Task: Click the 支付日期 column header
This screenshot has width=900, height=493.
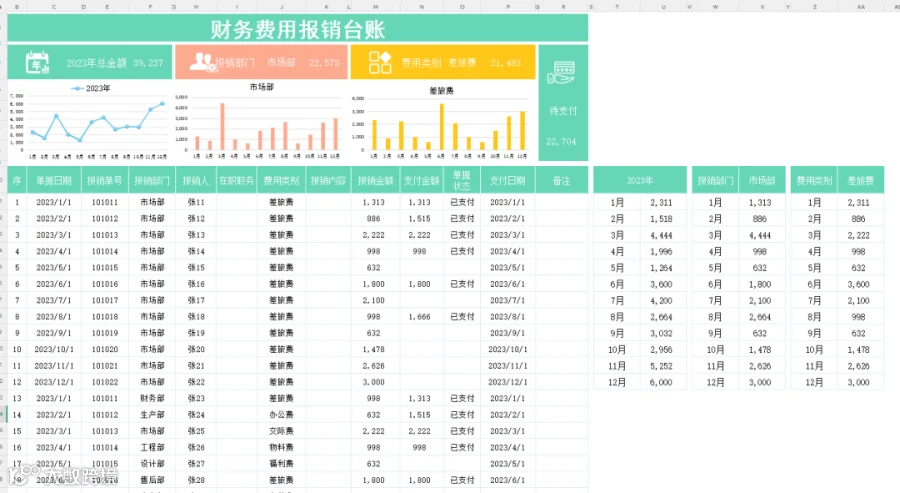Action: coord(507,180)
